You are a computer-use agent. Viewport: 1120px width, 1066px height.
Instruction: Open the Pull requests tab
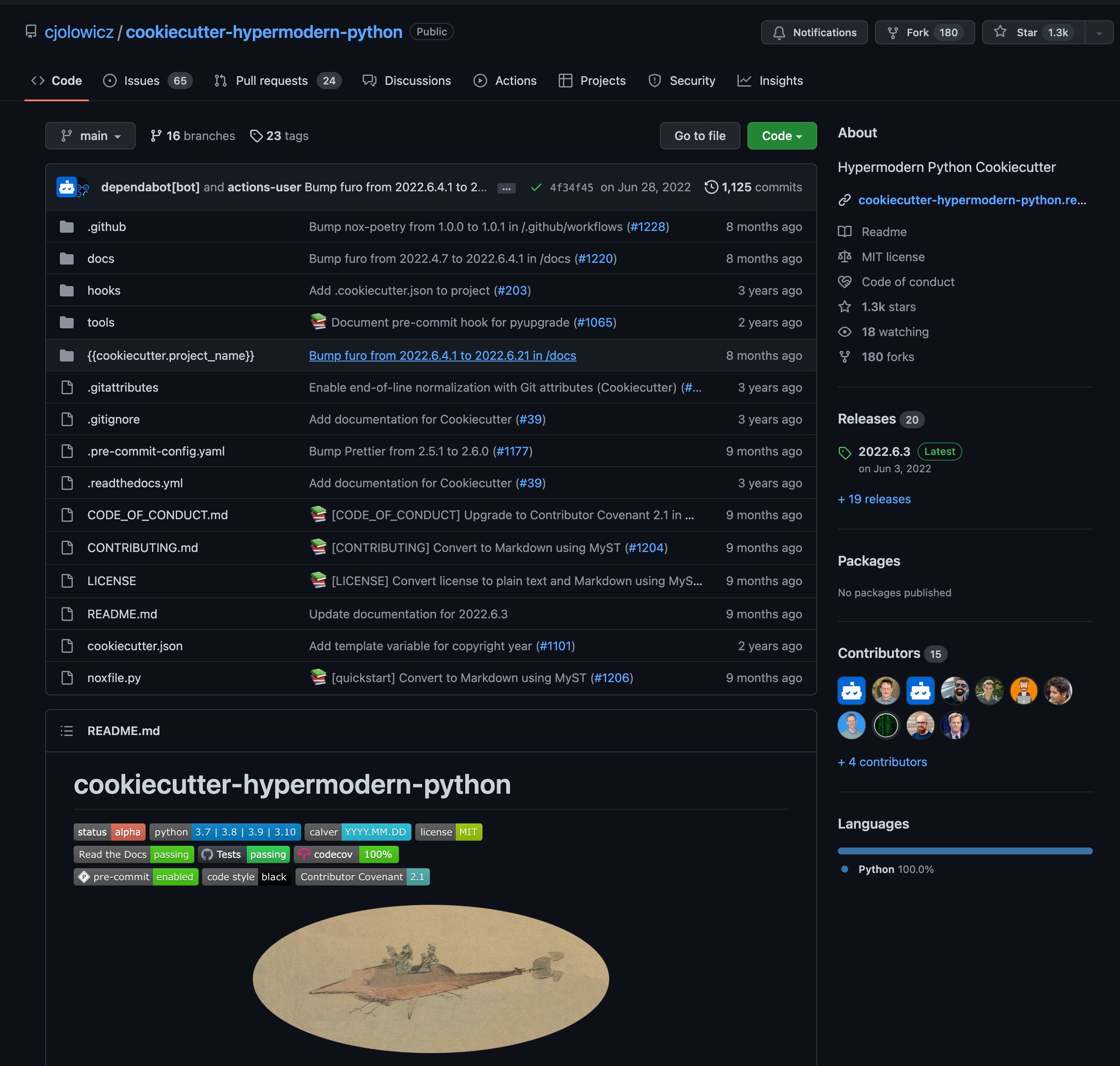click(x=278, y=81)
